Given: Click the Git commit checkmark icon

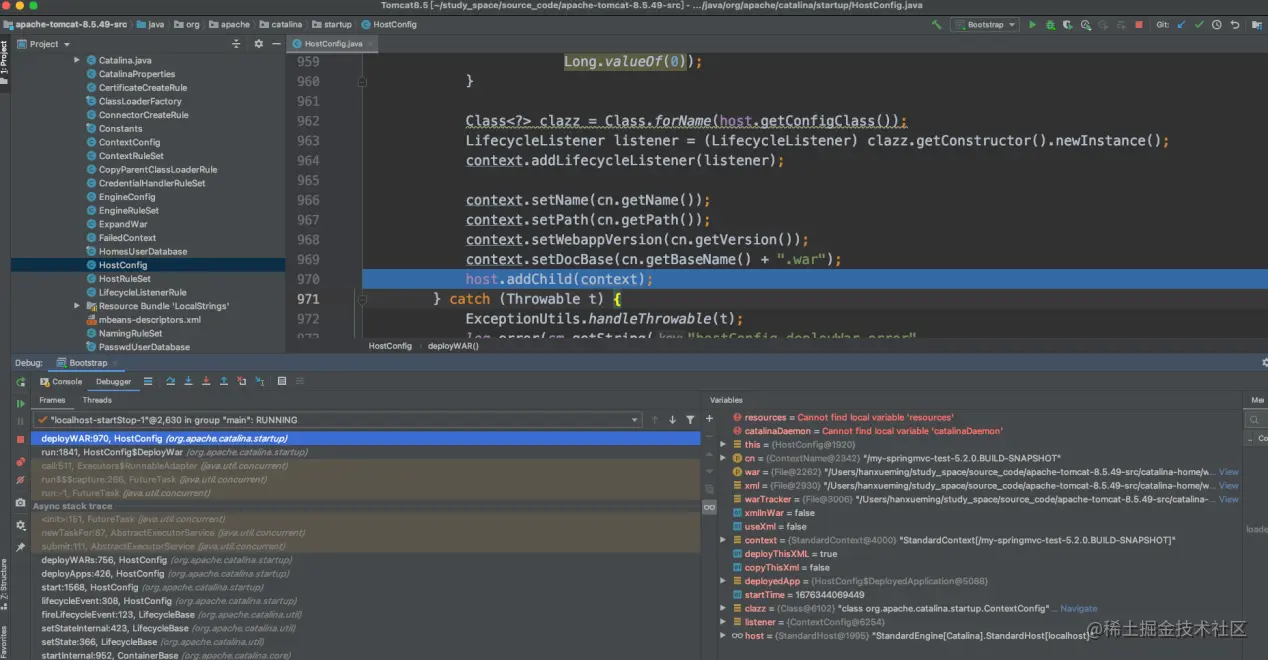Looking at the screenshot, I should coord(1200,25).
